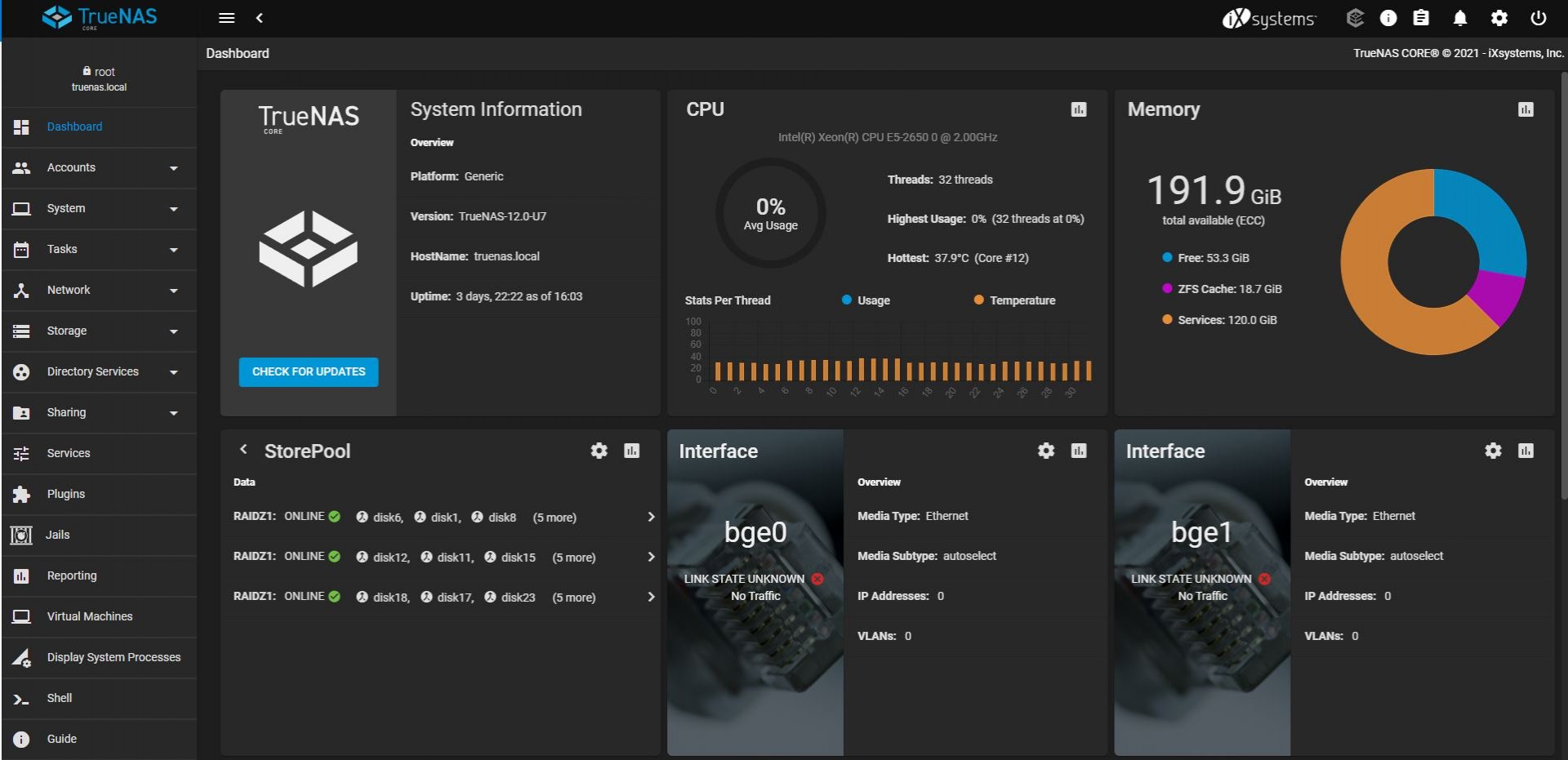Open bge0 interface reports chart icon

tap(1079, 451)
